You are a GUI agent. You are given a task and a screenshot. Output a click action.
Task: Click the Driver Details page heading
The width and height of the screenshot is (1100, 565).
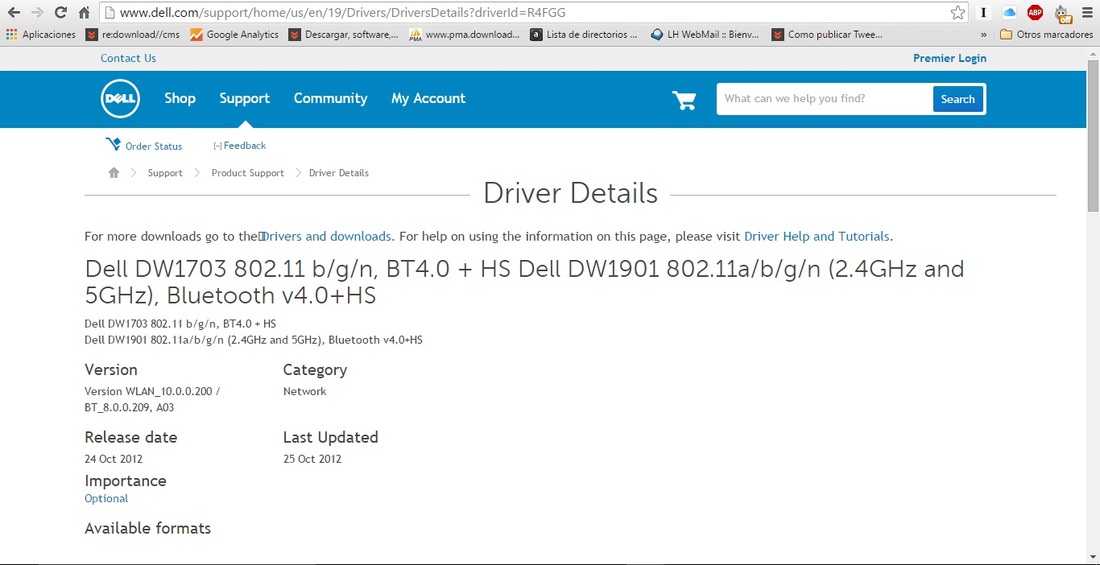(x=570, y=194)
